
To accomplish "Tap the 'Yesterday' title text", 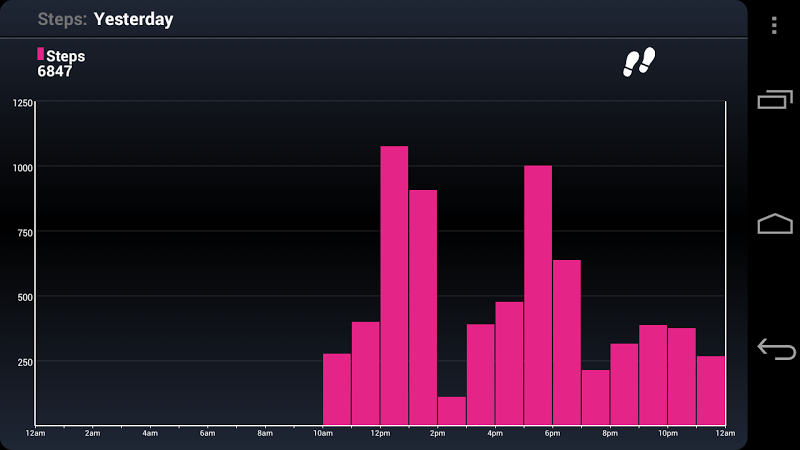I will 133,19.
